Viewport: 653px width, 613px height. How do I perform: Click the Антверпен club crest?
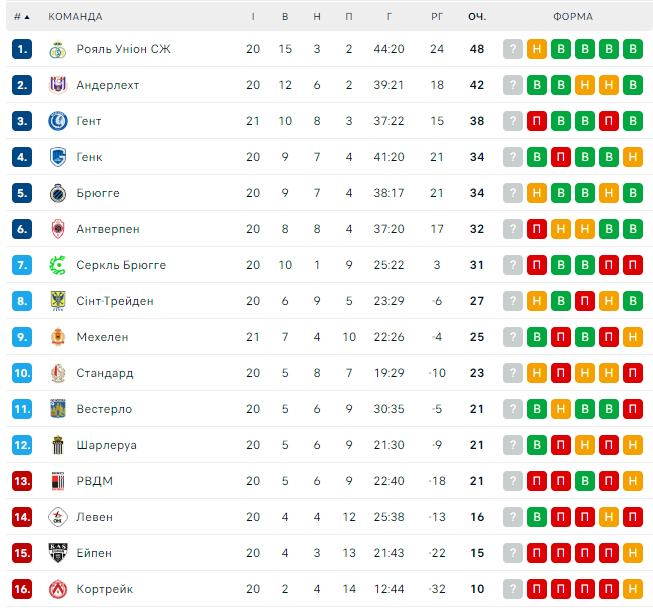tap(56, 229)
